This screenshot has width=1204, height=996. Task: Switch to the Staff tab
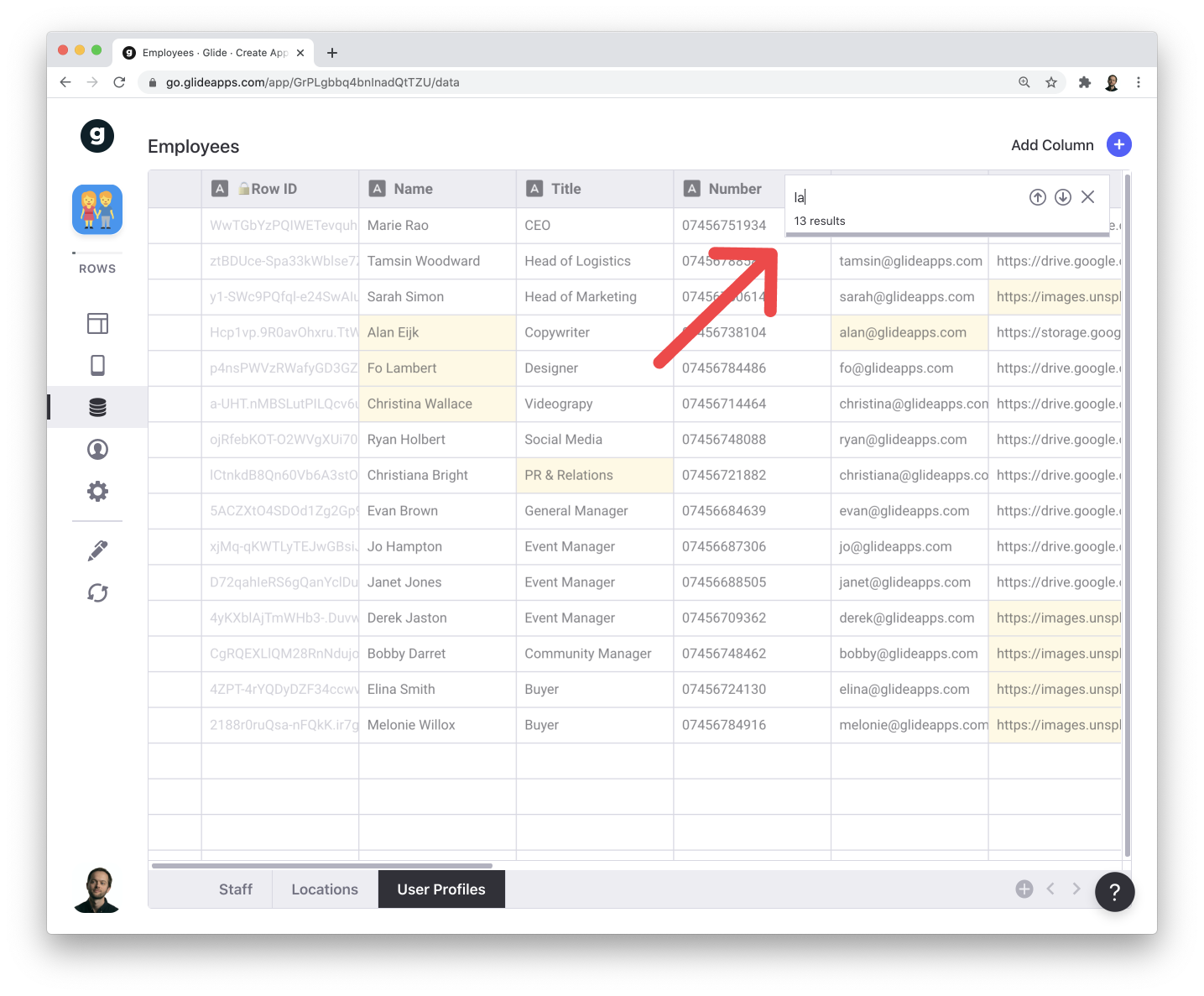click(235, 889)
